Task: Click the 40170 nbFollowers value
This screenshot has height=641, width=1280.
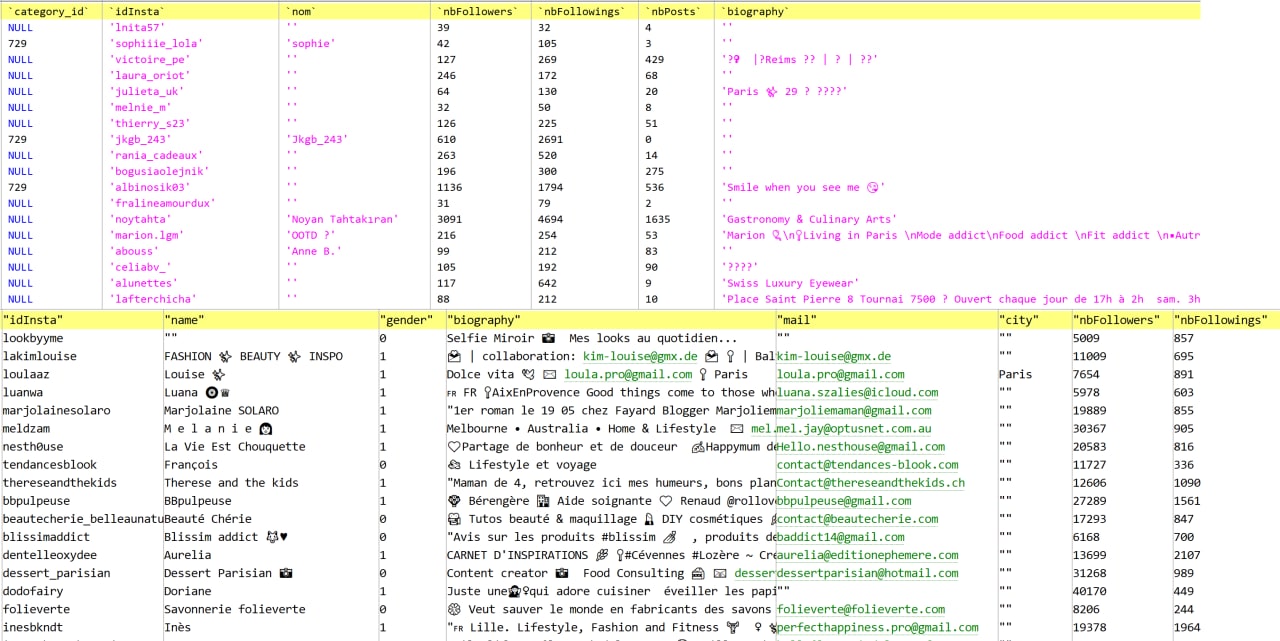Action: tap(1089, 590)
